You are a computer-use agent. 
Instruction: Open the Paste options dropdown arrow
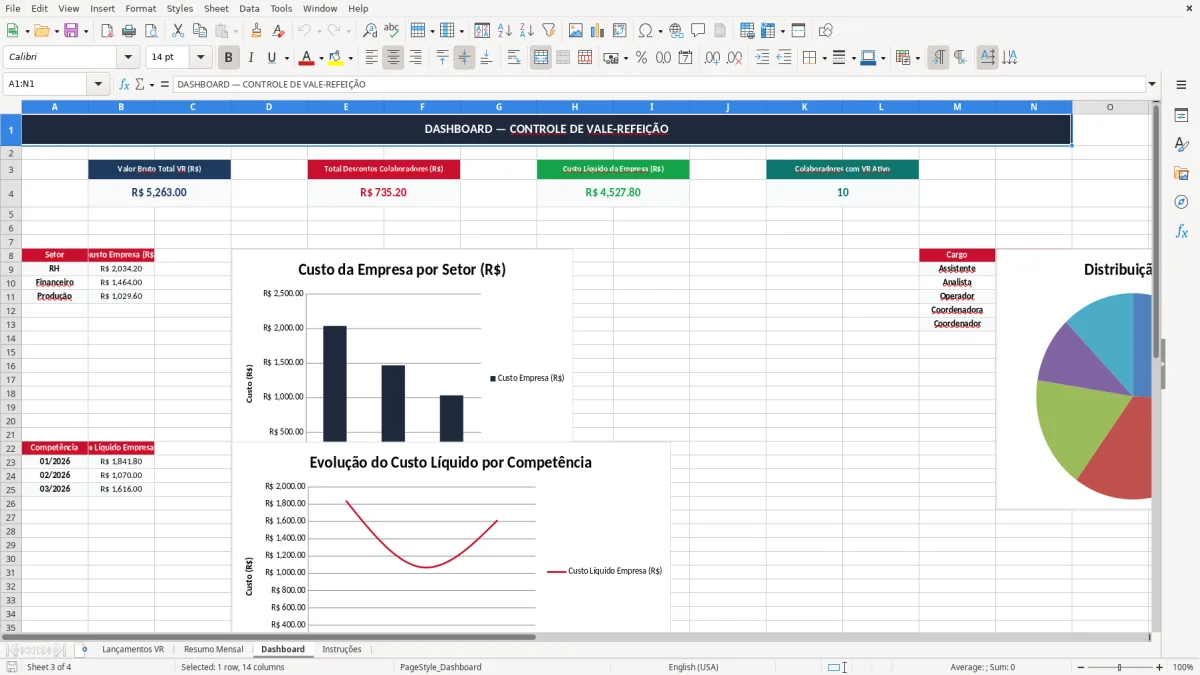tap(236, 31)
